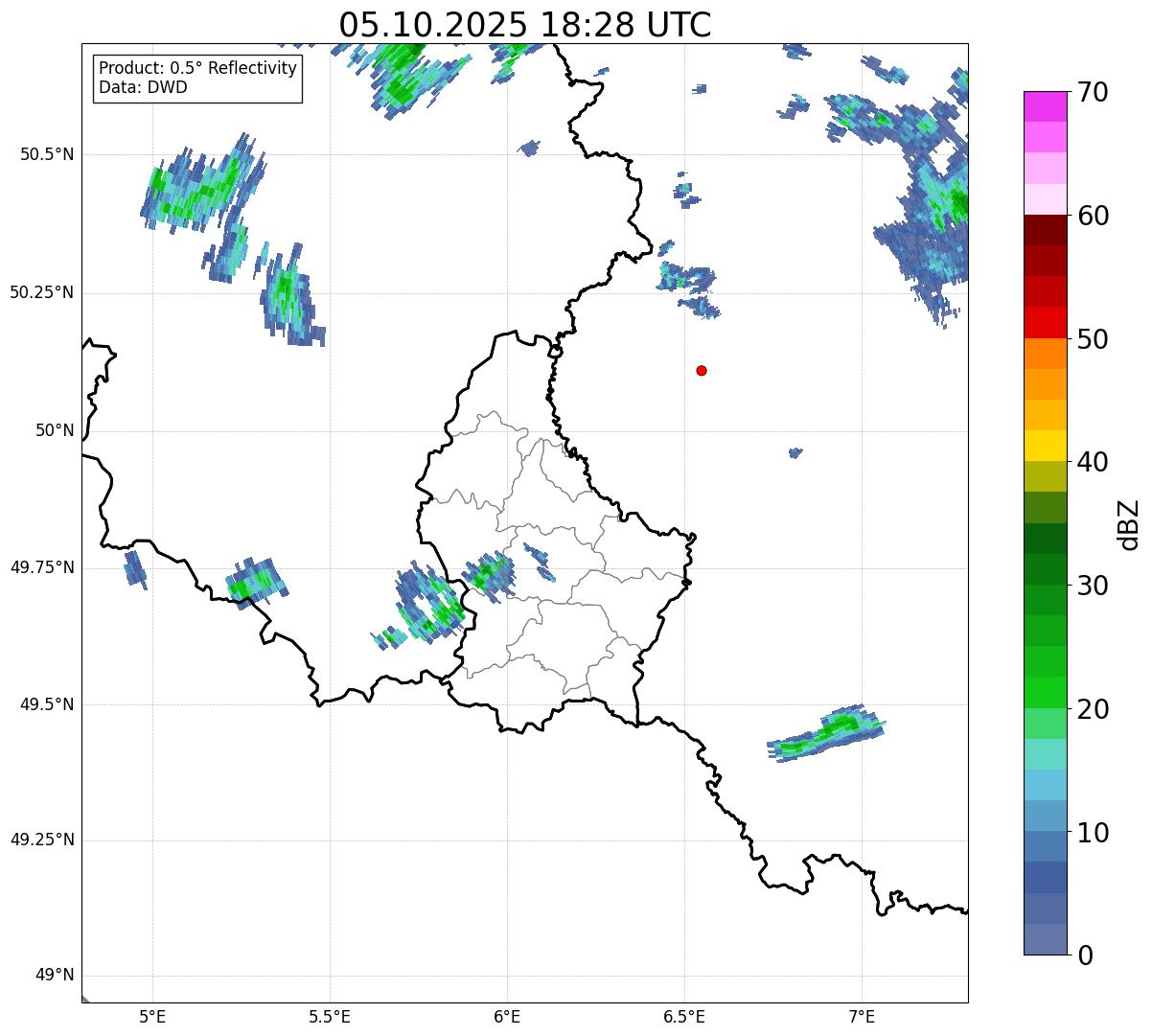Click the light green colorbar segment at 20
This screenshot has height=1036, width=1152.
coord(1045,724)
